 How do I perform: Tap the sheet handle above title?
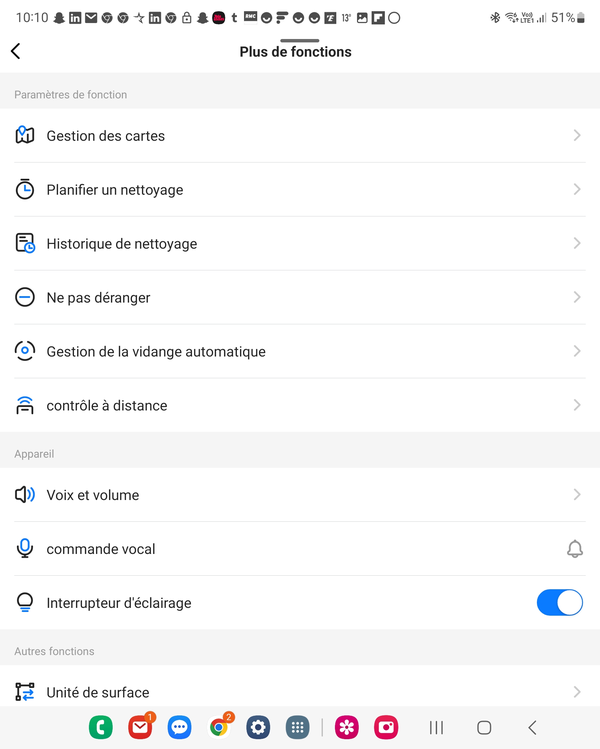point(300,41)
